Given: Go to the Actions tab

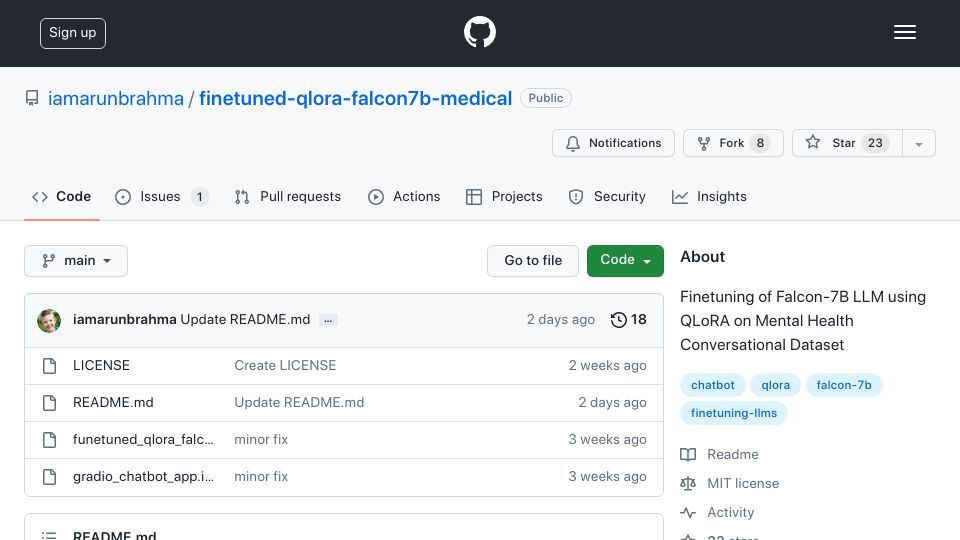Looking at the screenshot, I should pos(404,197).
